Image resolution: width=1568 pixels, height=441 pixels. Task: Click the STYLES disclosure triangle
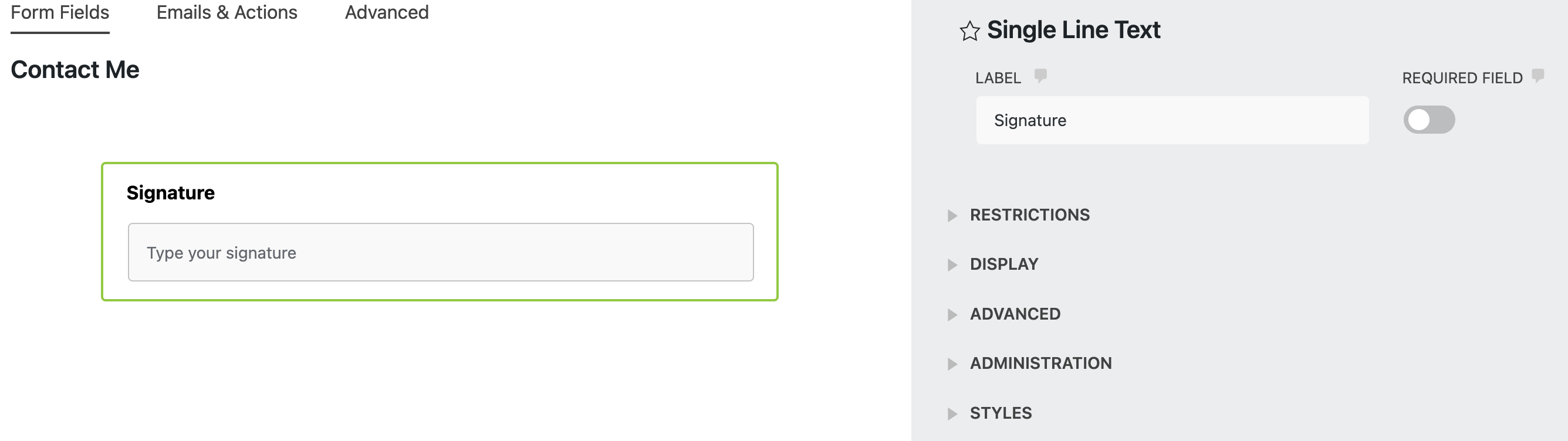coord(951,413)
